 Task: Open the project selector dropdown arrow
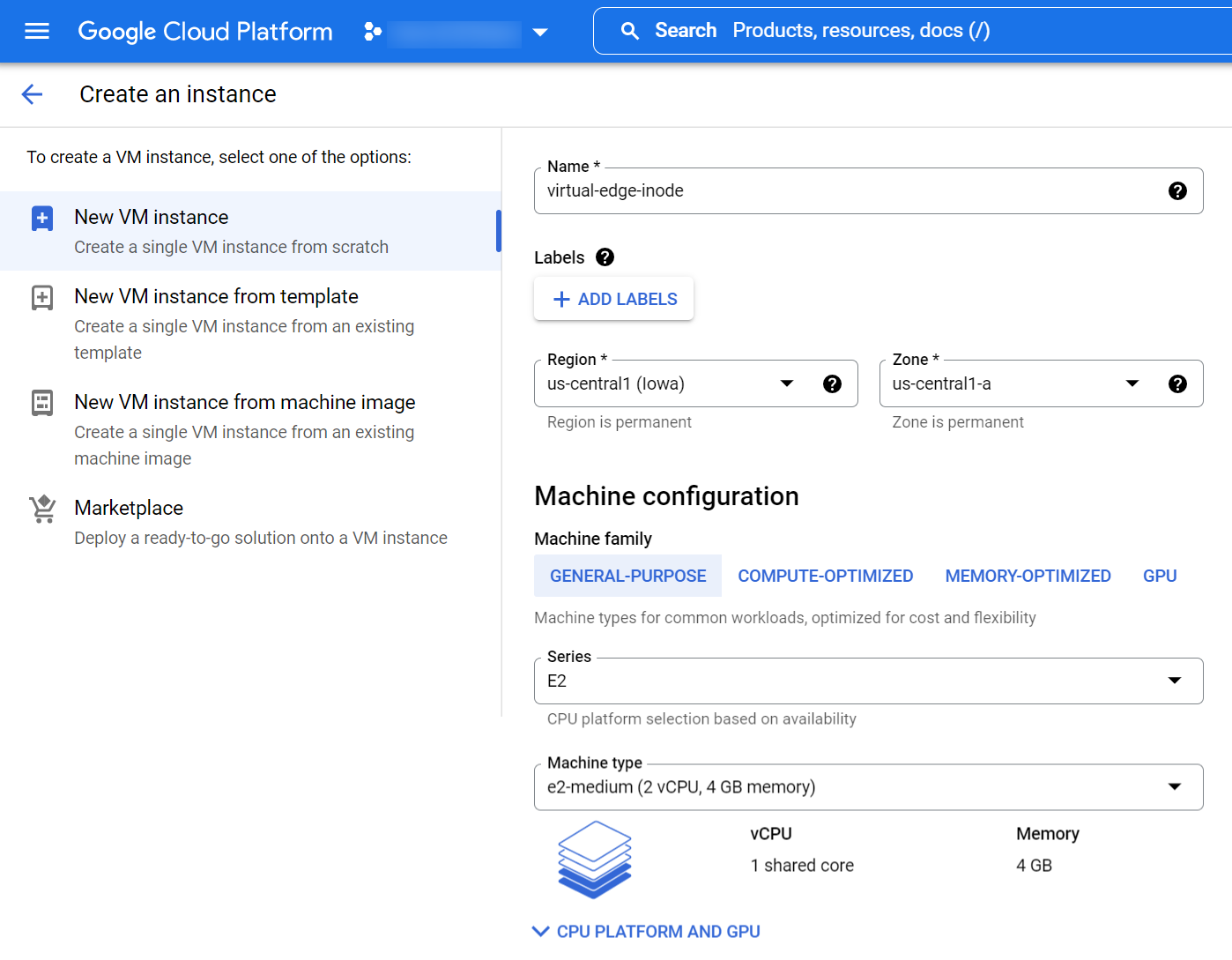tap(540, 33)
